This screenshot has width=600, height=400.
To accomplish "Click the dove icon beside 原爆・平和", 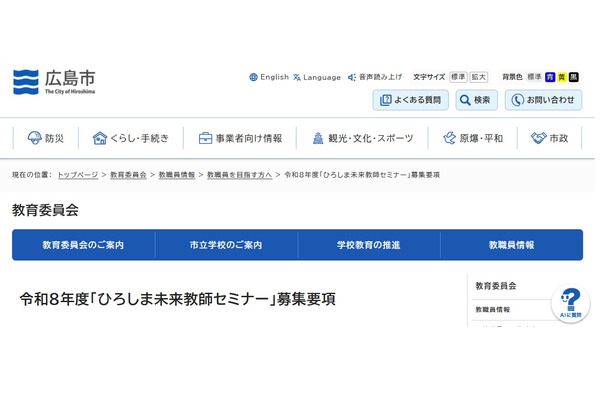I will pyautogui.click(x=450, y=138).
